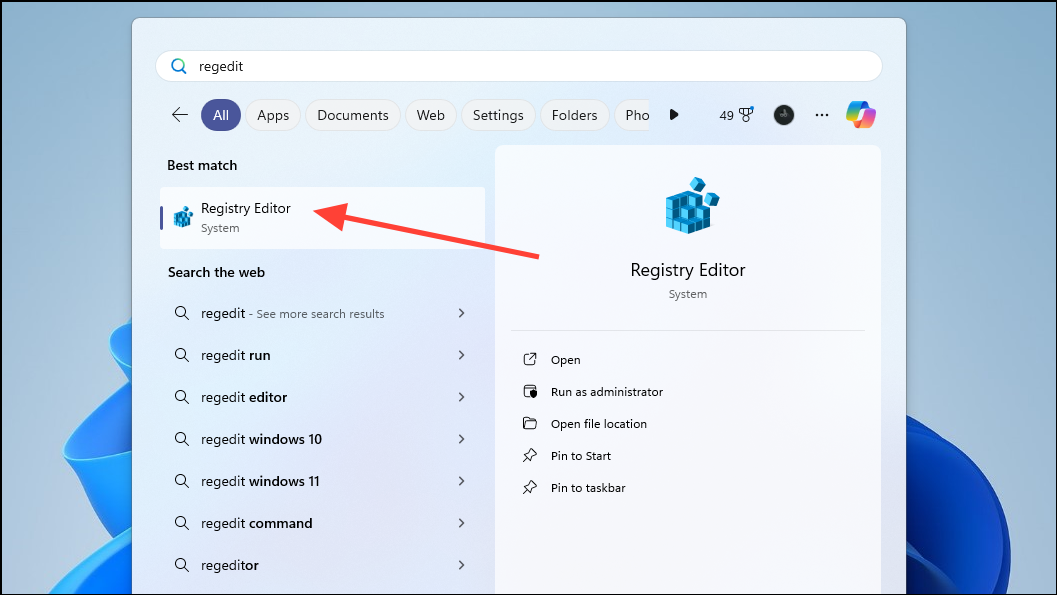
Task: Click the Pin to Start pin icon
Action: [530, 456]
